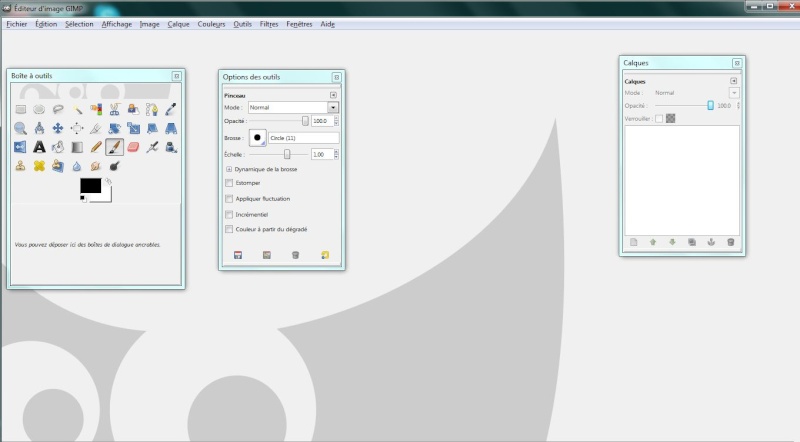Select the Paintbrush tool

(x=114, y=147)
